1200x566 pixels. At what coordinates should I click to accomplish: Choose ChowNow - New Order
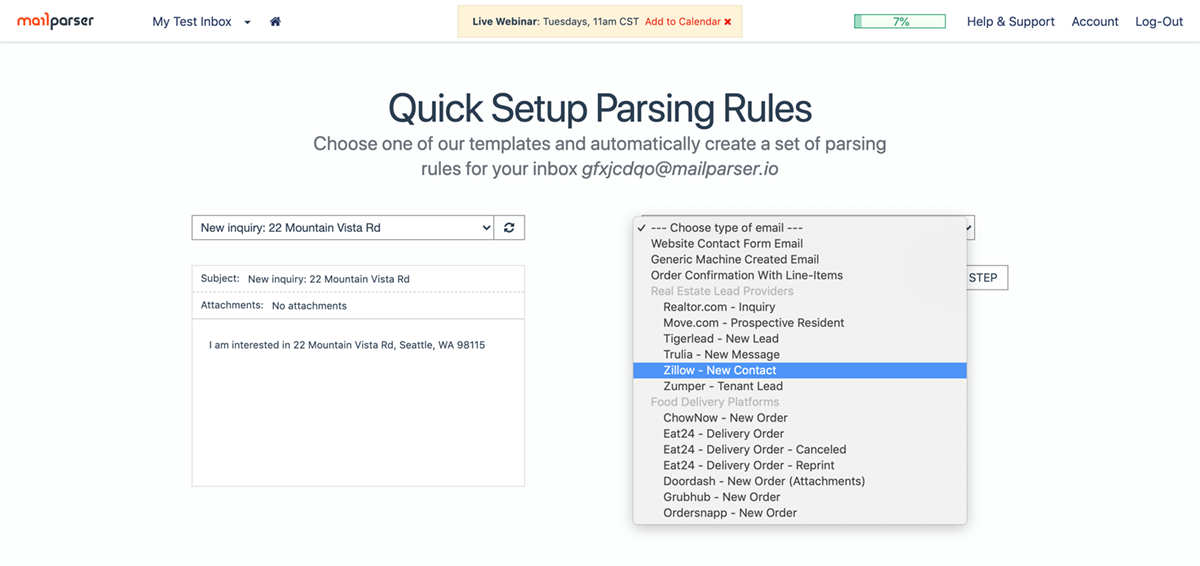tap(800, 418)
